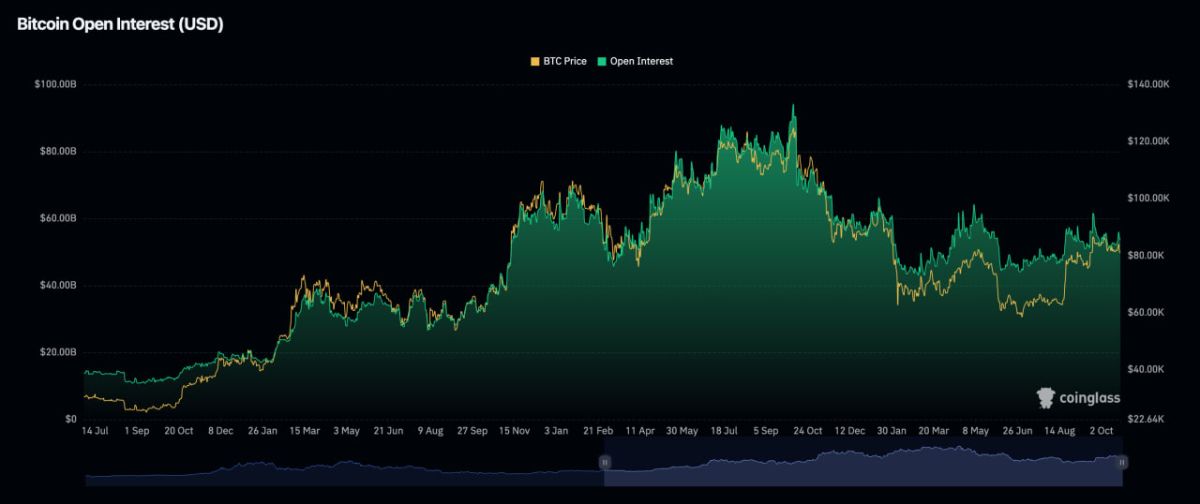The width and height of the screenshot is (1200, 504).
Task: Click the 5 Sep date label
Action: pyautogui.click(x=765, y=430)
